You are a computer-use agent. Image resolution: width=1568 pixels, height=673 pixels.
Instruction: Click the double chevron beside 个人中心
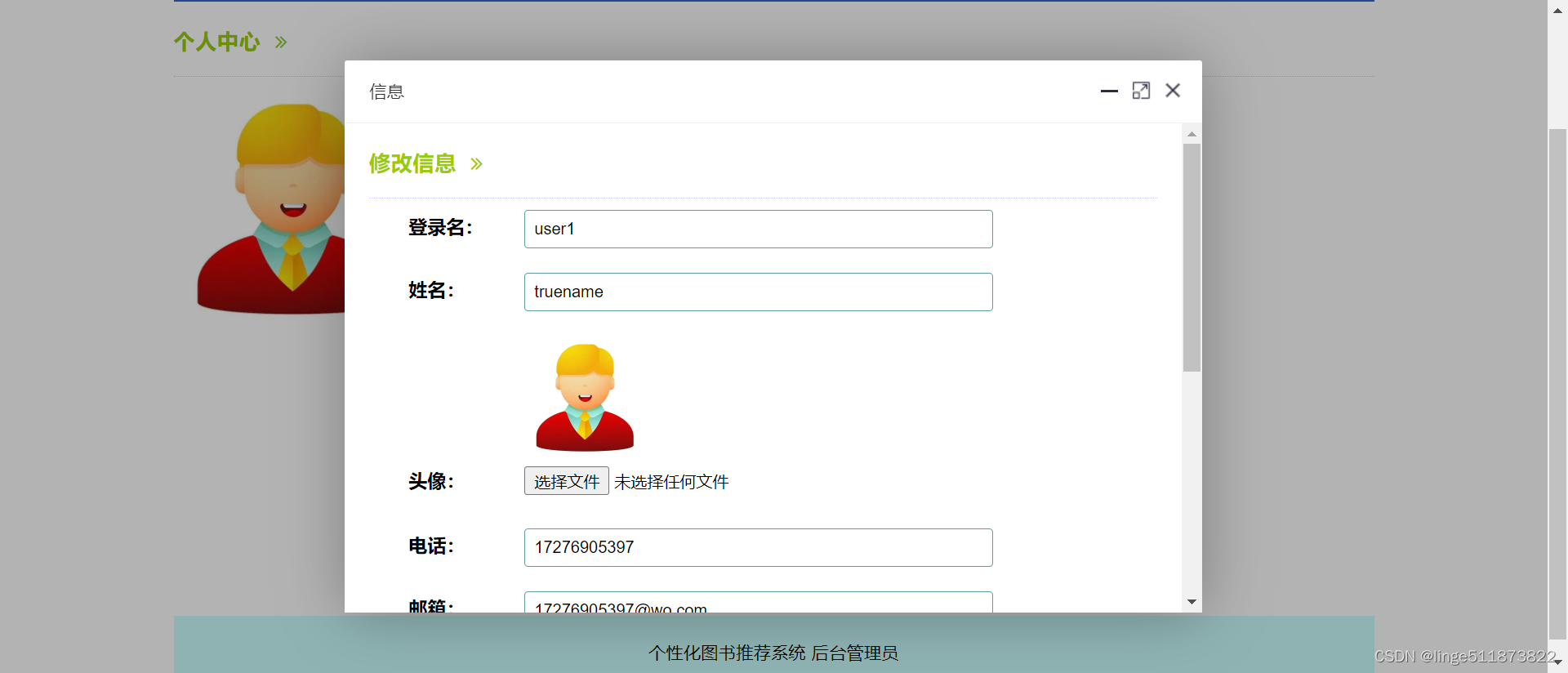281,42
